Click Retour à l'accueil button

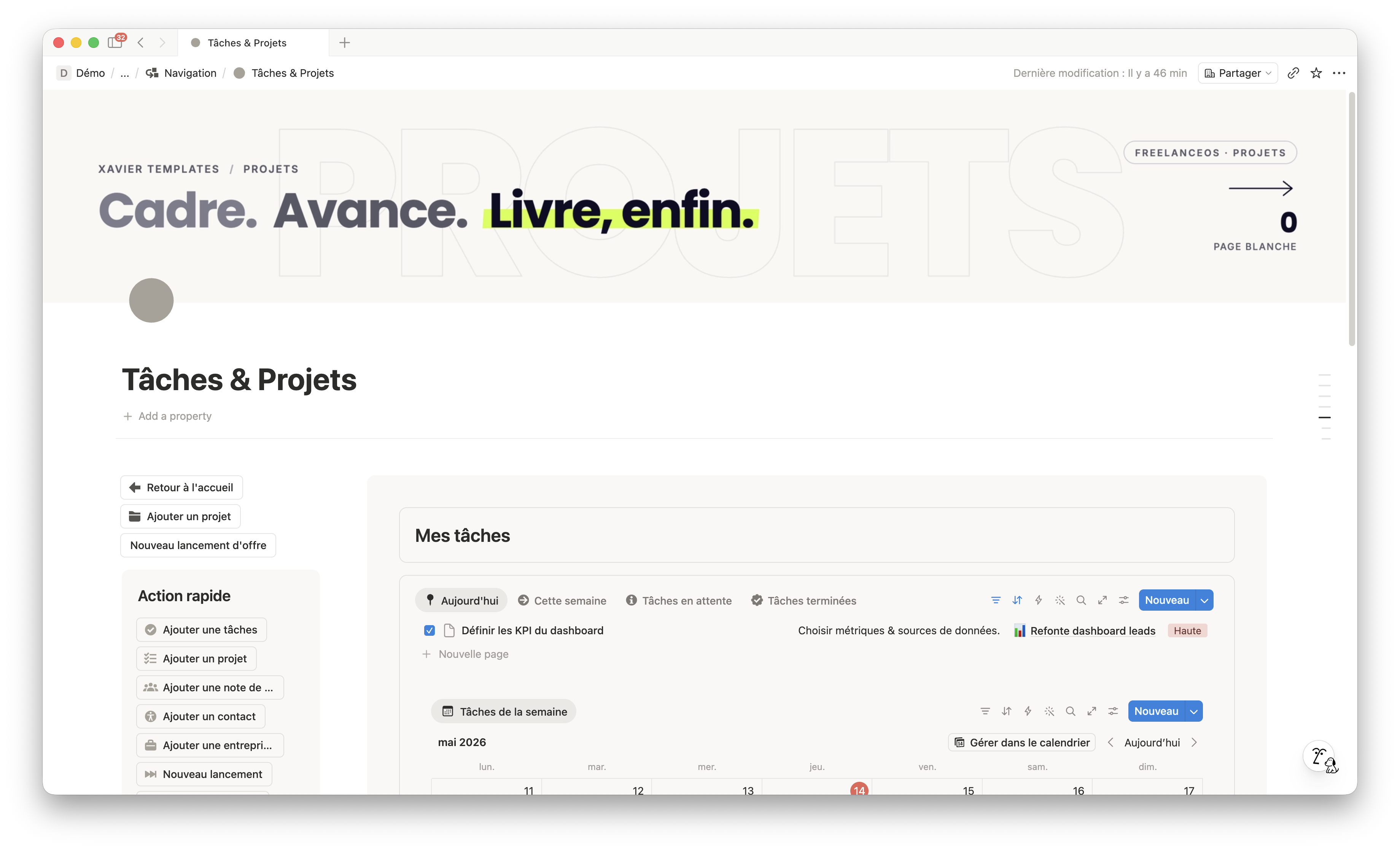coord(182,487)
